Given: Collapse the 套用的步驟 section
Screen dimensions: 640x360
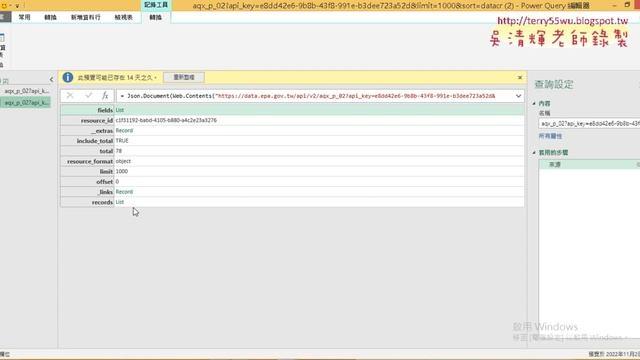Looking at the screenshot, I should coord(534,153).
